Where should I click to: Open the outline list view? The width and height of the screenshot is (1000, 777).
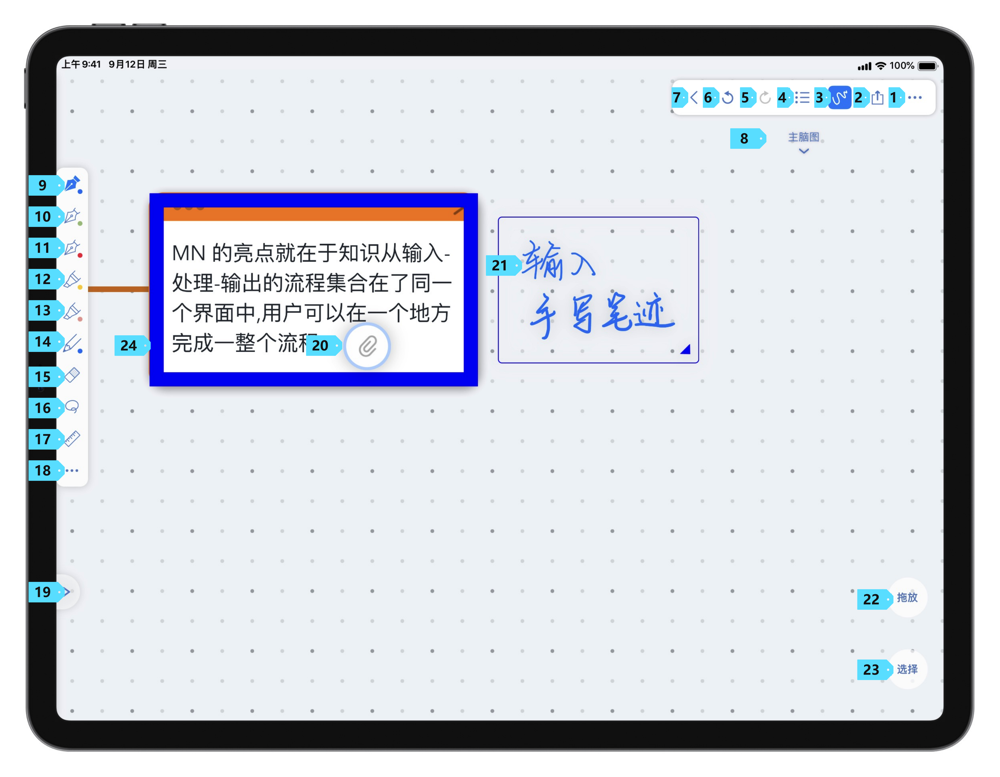pyautogui.click(x=802, y=98)
